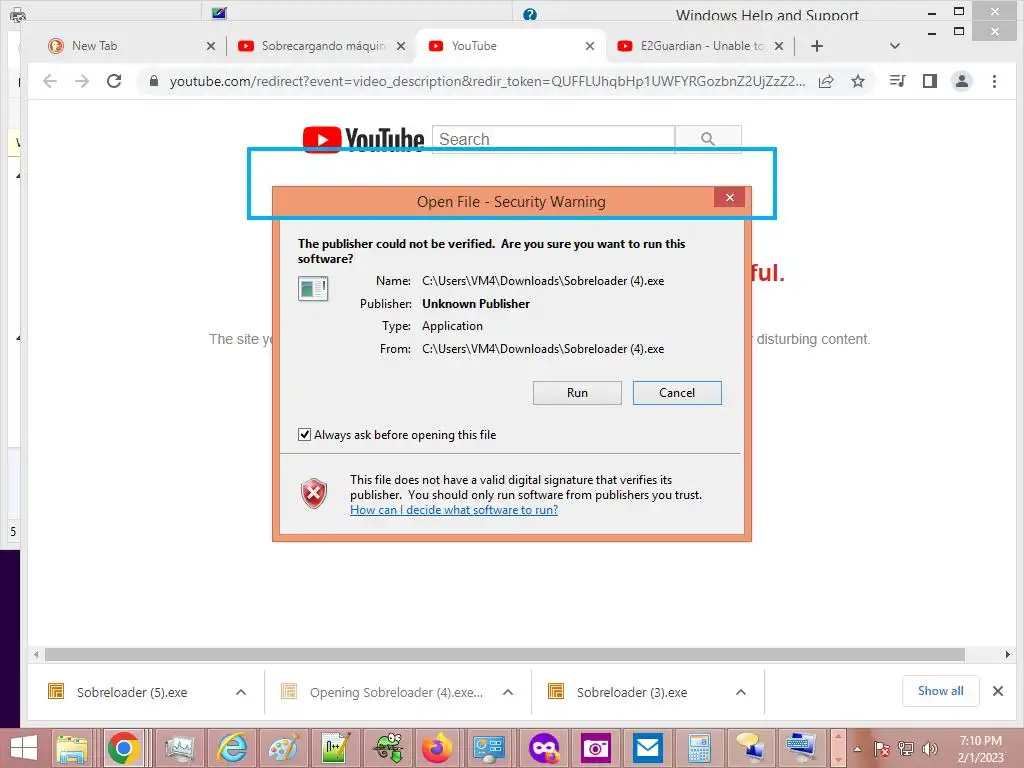Open the Control Panel taskbar icon

(x=489, y=748)
